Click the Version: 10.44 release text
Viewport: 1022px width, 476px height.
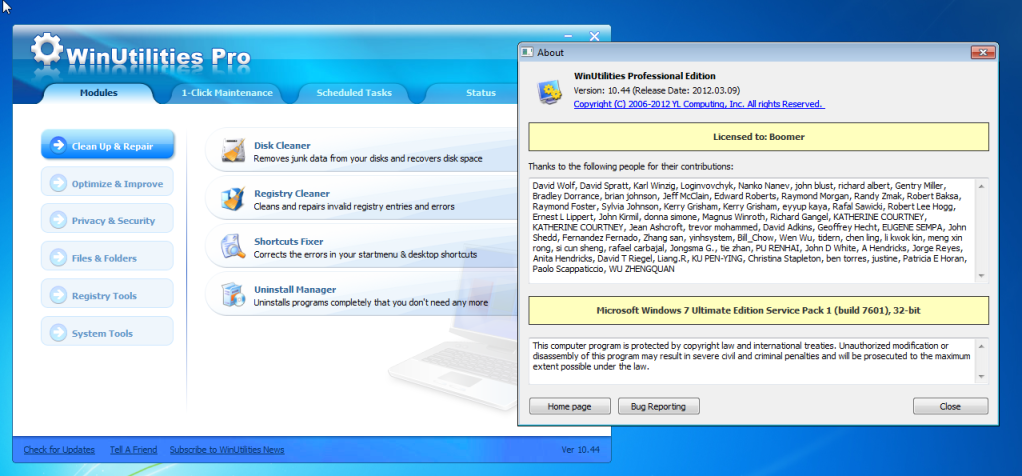tap(656, 90)
